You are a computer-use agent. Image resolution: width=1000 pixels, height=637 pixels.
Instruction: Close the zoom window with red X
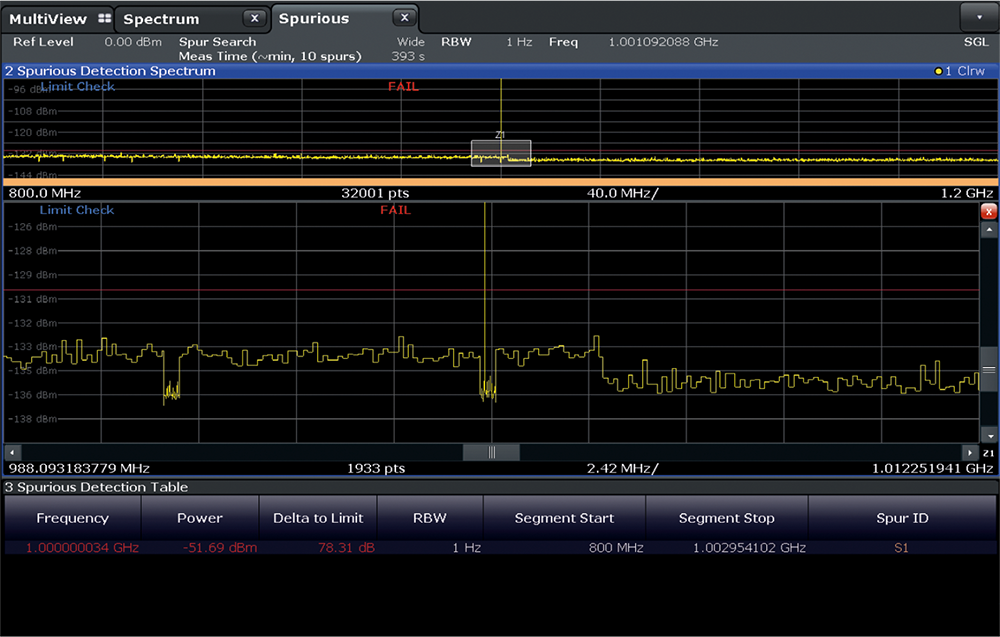989,212
